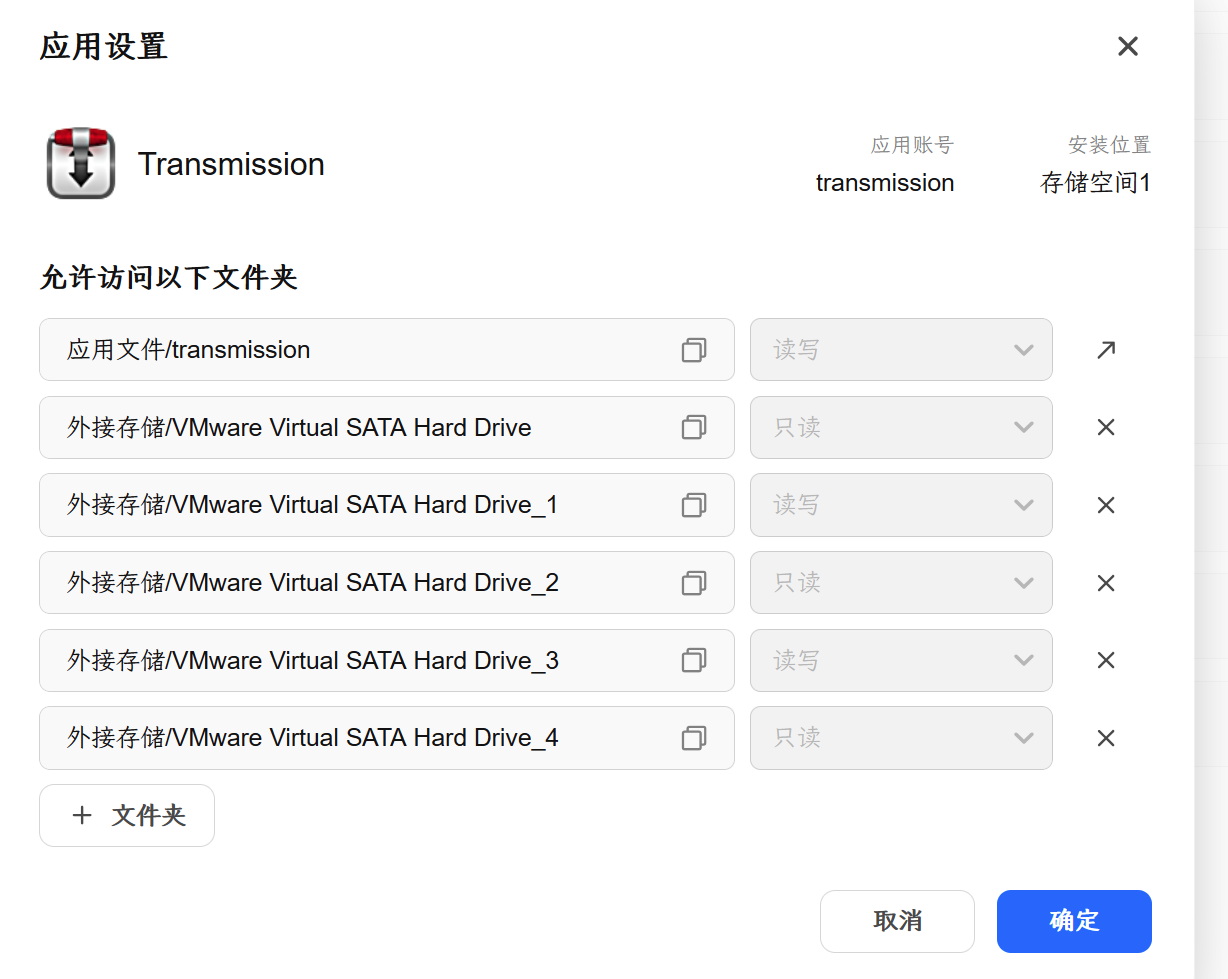
Task: Click the 安装位置 label
Action: [x=1110, y=145]
